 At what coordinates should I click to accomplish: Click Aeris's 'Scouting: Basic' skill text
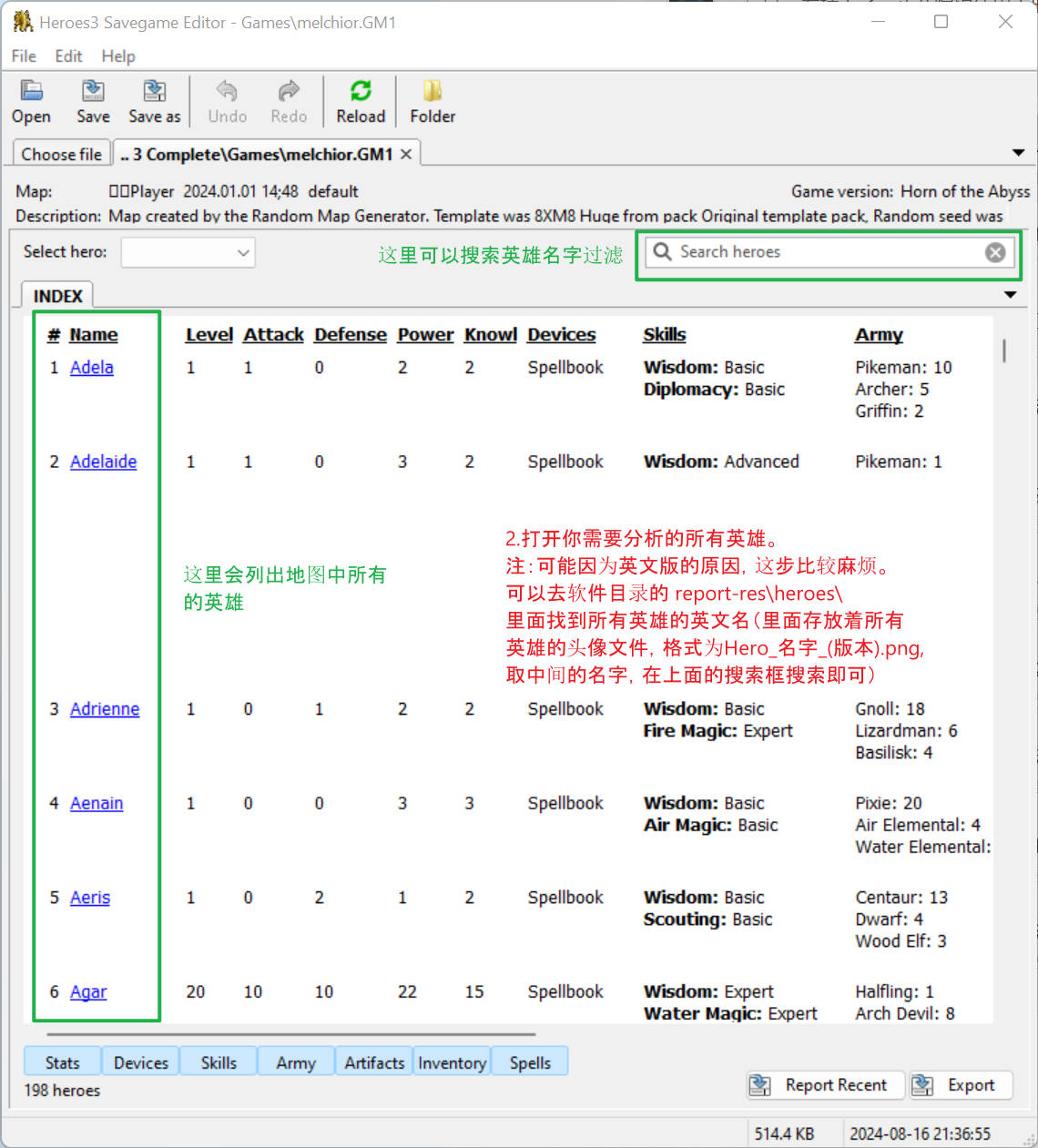coord(707,919)
